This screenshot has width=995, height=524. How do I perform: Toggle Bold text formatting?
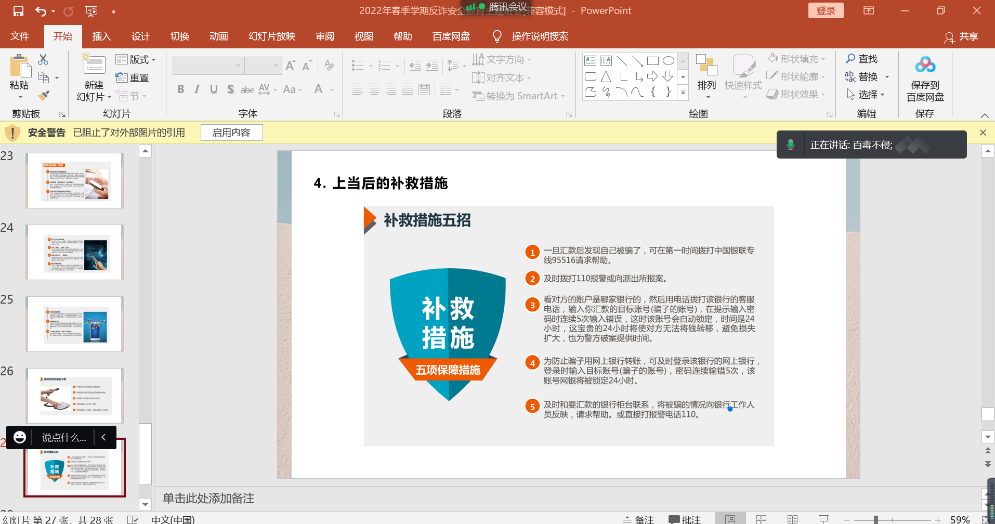(181, 89)
